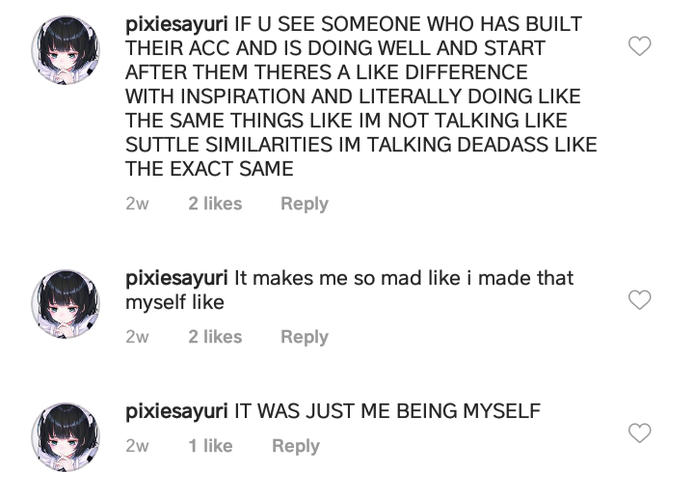
Task: Click the avatar beside "IT WAS JUST ME BEING MYSELF"
Action: [66, 437]
